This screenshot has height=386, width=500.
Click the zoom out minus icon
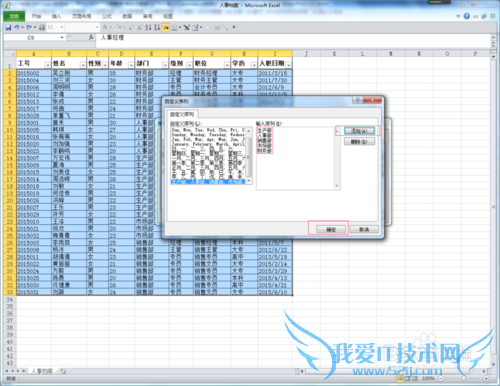[441, 378]
